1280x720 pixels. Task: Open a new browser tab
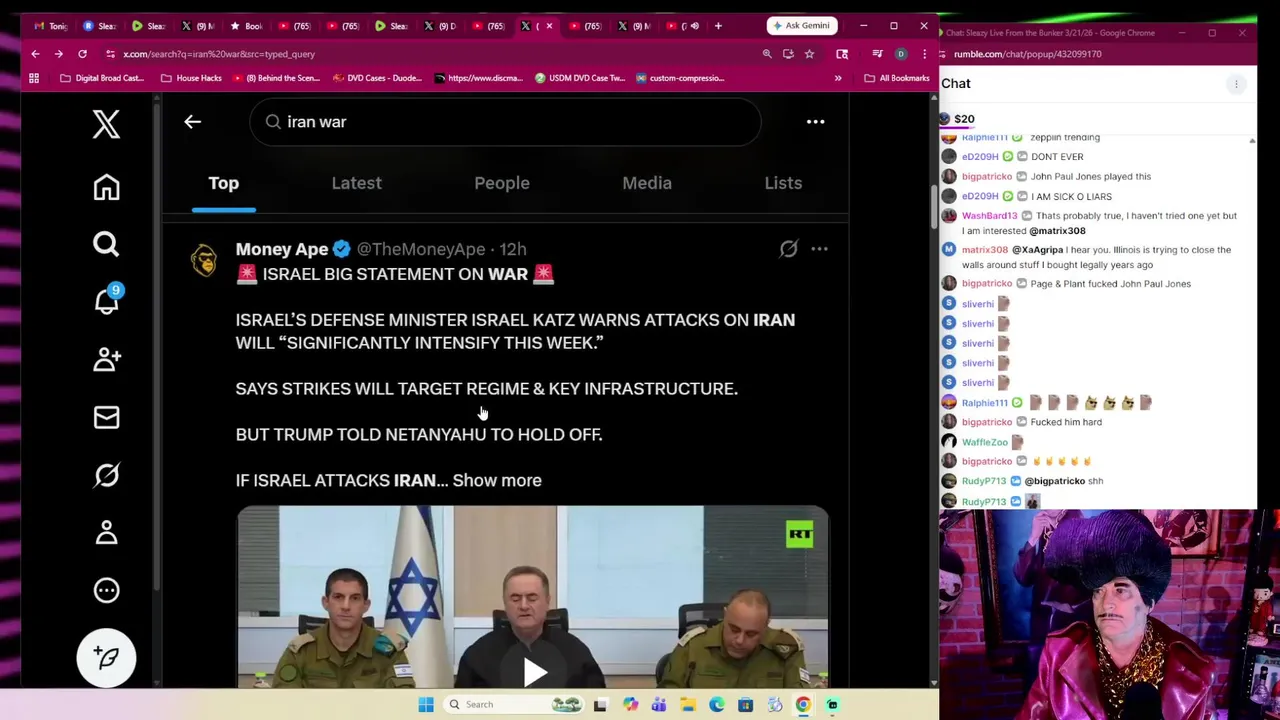(718, 26)
